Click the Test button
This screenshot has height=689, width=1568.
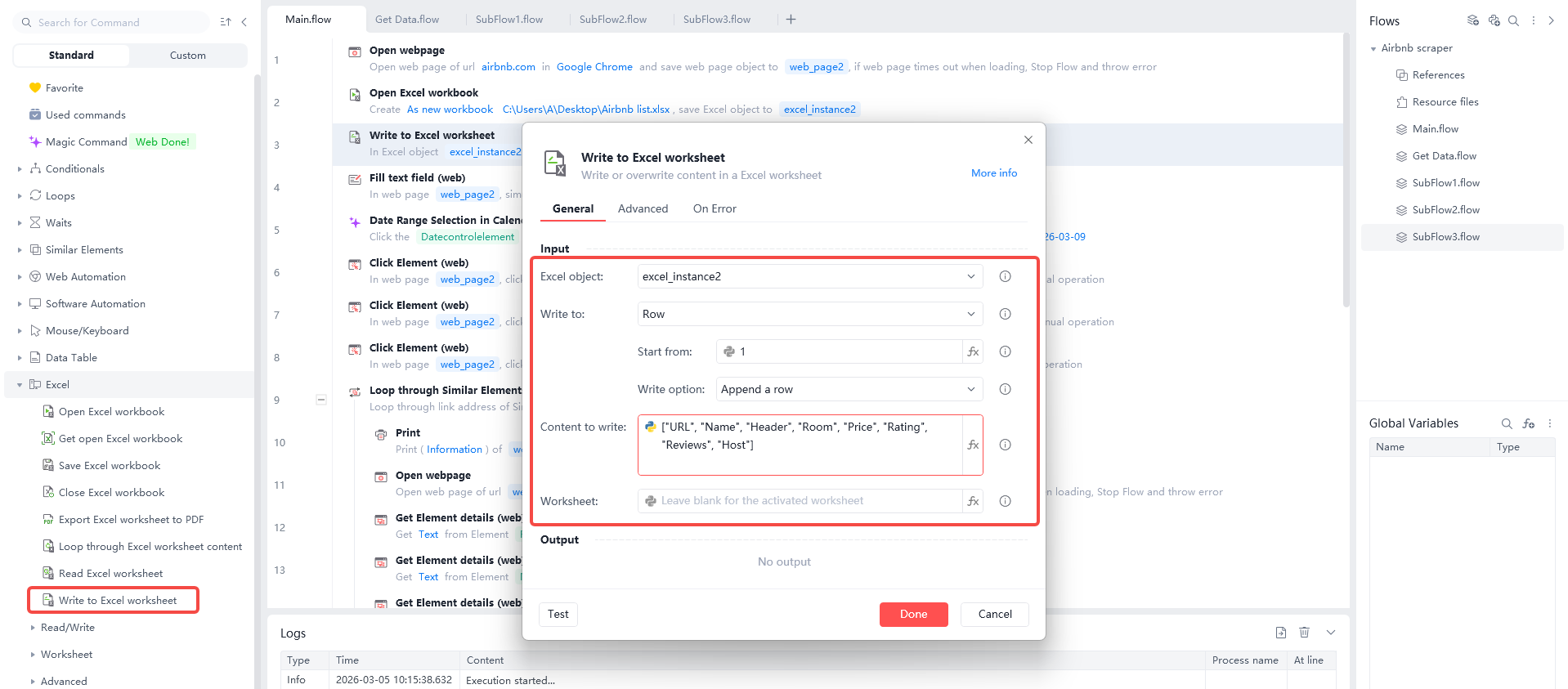point(558,615)
